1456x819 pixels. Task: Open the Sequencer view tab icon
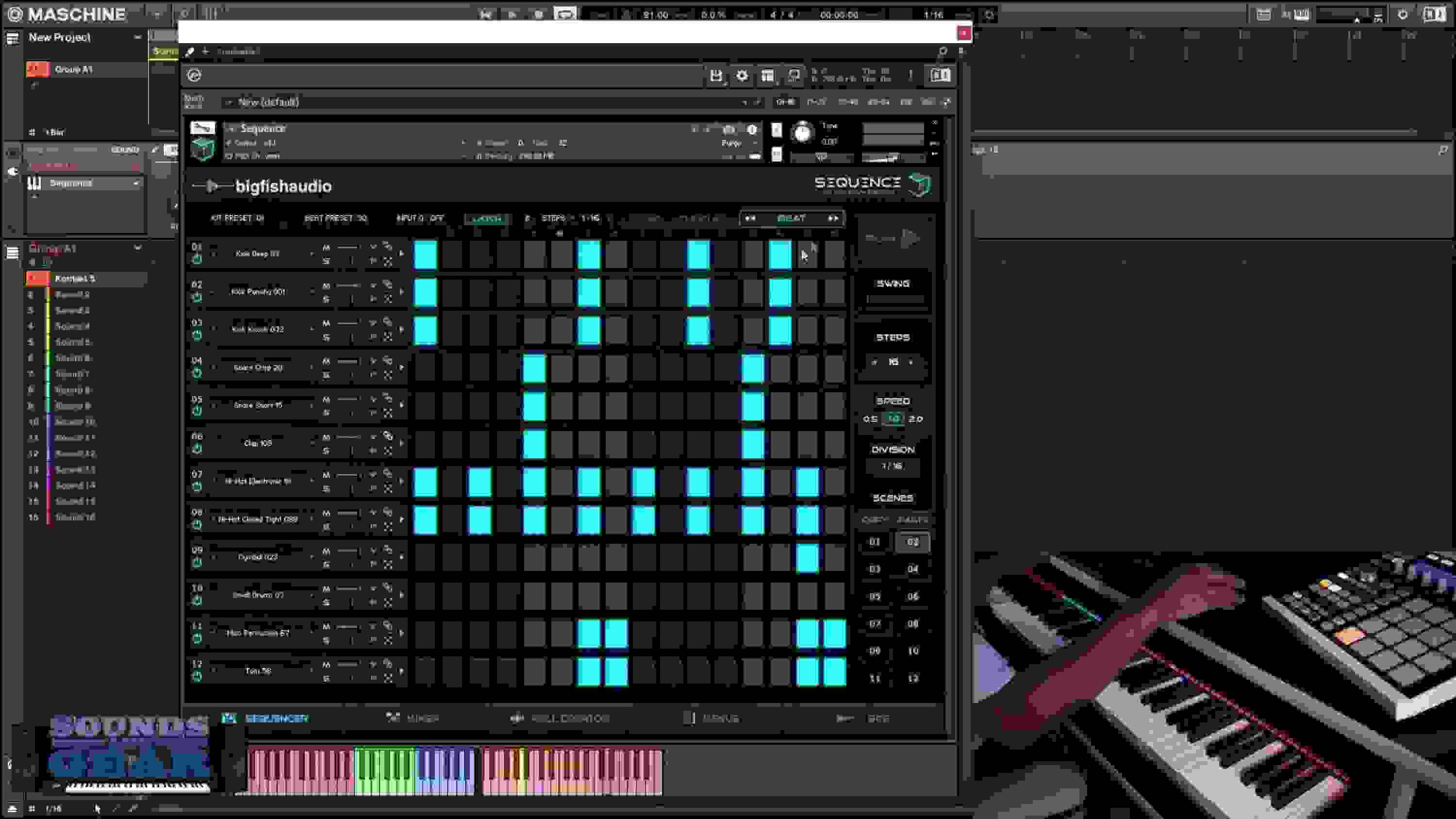[x=229, y=719]
